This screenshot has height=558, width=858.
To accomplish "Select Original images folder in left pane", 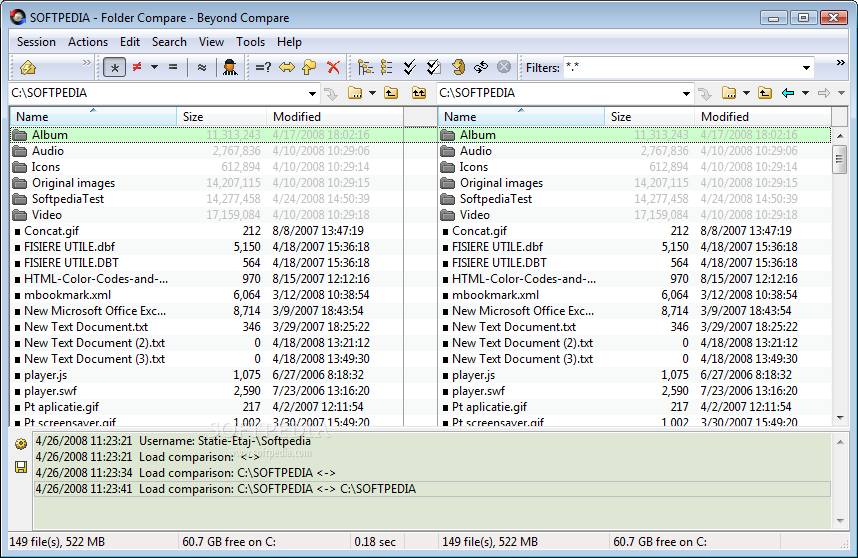I will pyautogui.click(x=207, y=183).
